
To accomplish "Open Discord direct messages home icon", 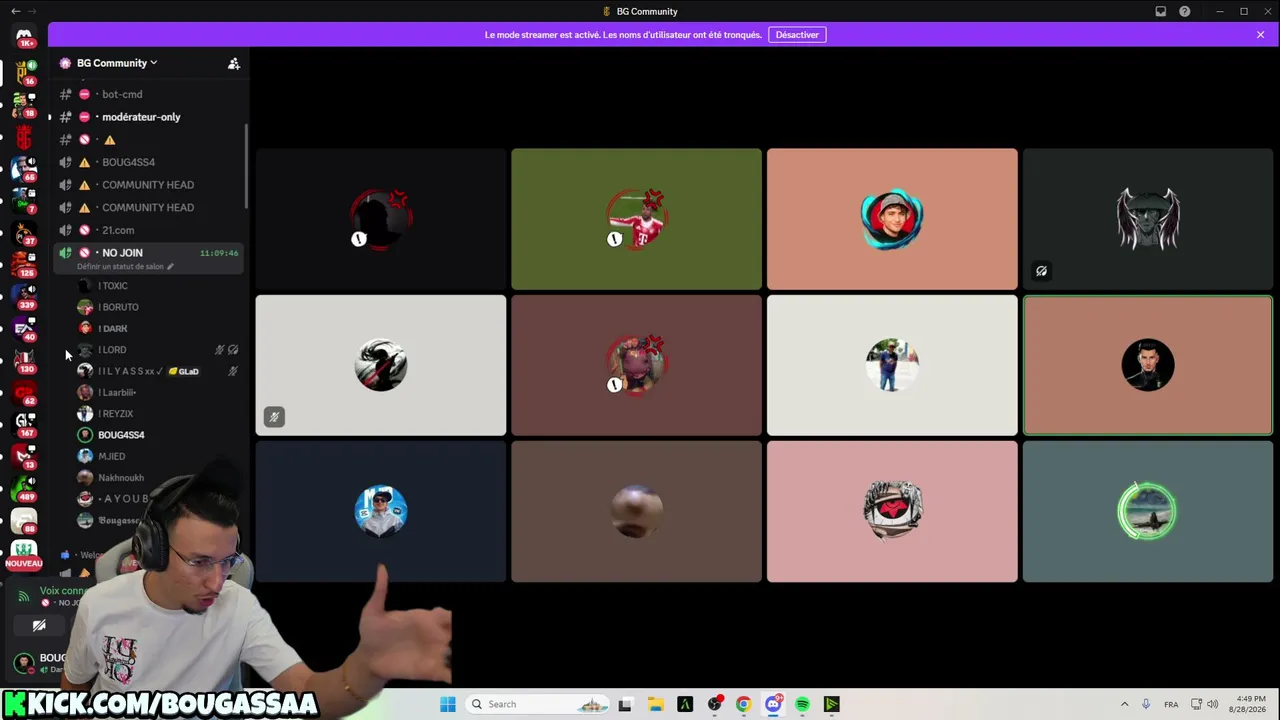I will [x=24, y=37].
